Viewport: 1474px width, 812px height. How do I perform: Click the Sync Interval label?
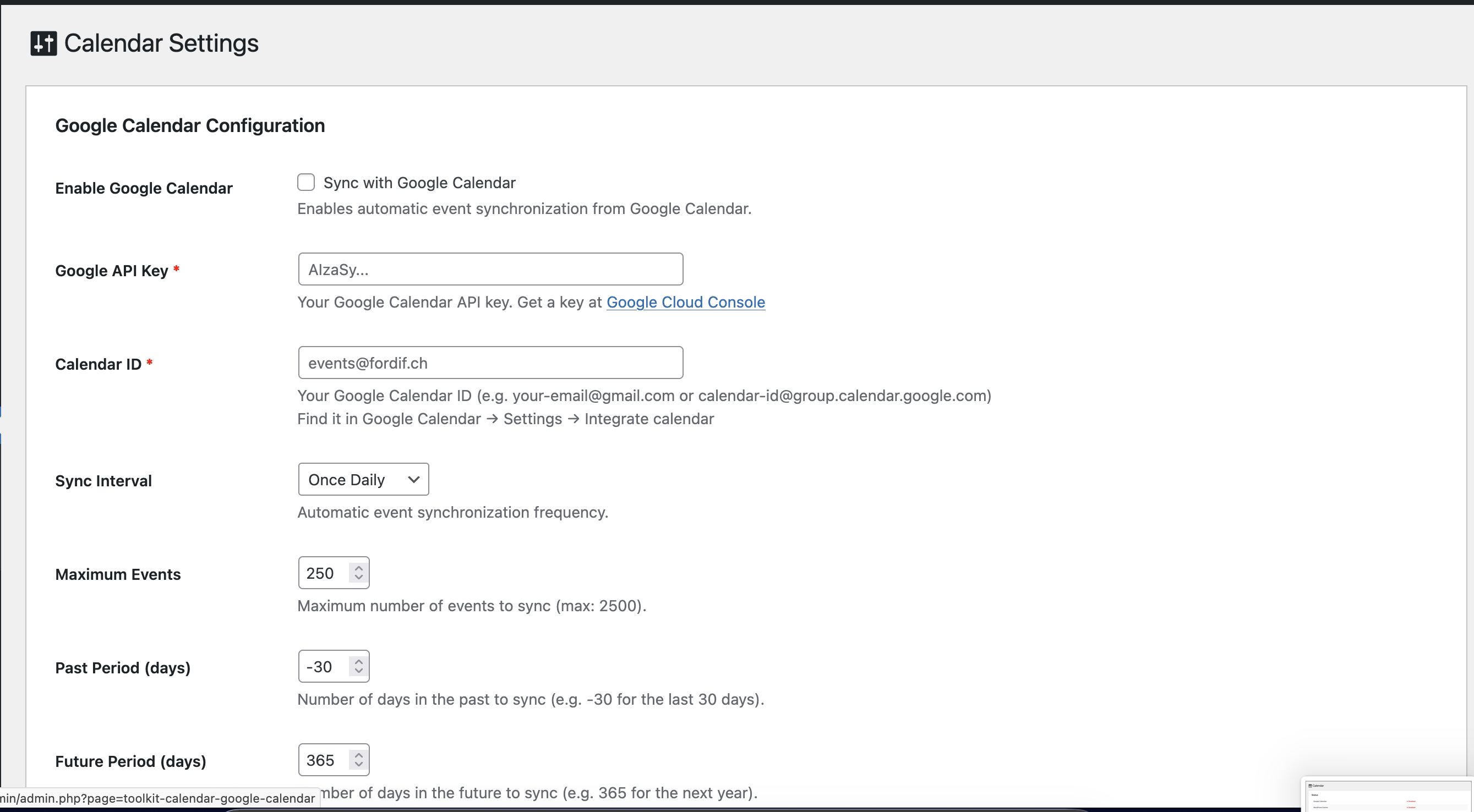(x=103, y=481)
